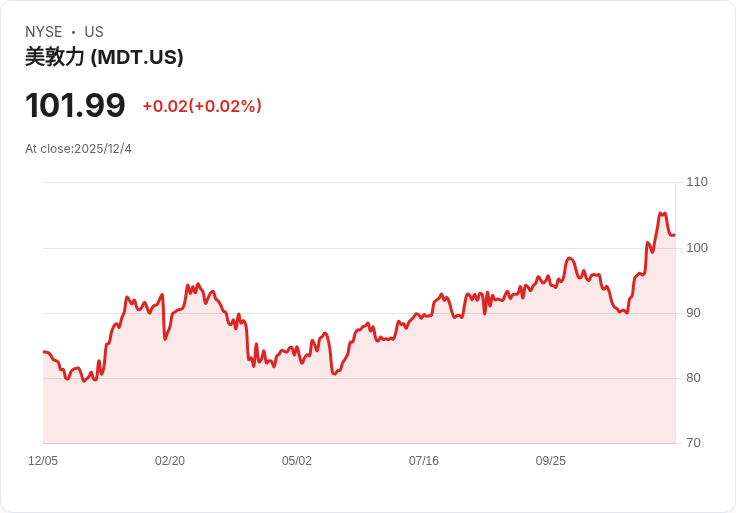
Task: Select the 05/02 date axis label
Action: coord(297,461)
